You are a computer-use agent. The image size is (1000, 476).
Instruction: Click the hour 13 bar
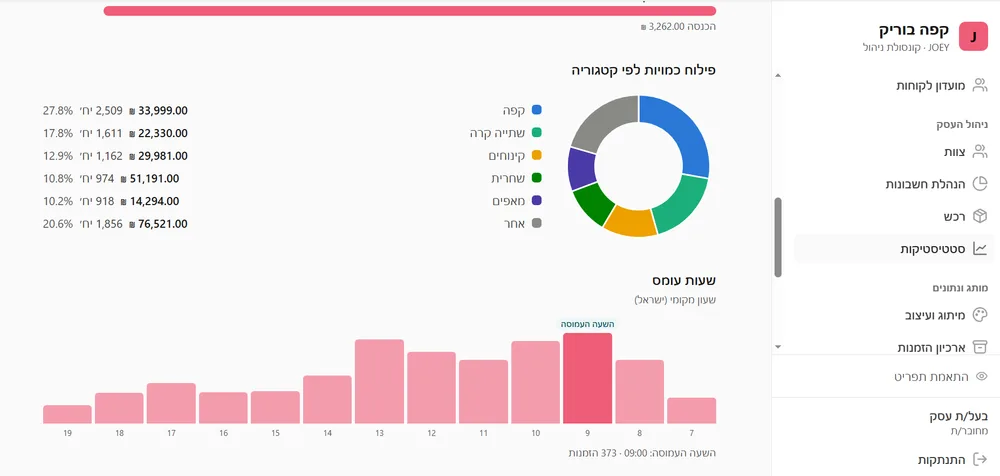[x=379, y=382]
